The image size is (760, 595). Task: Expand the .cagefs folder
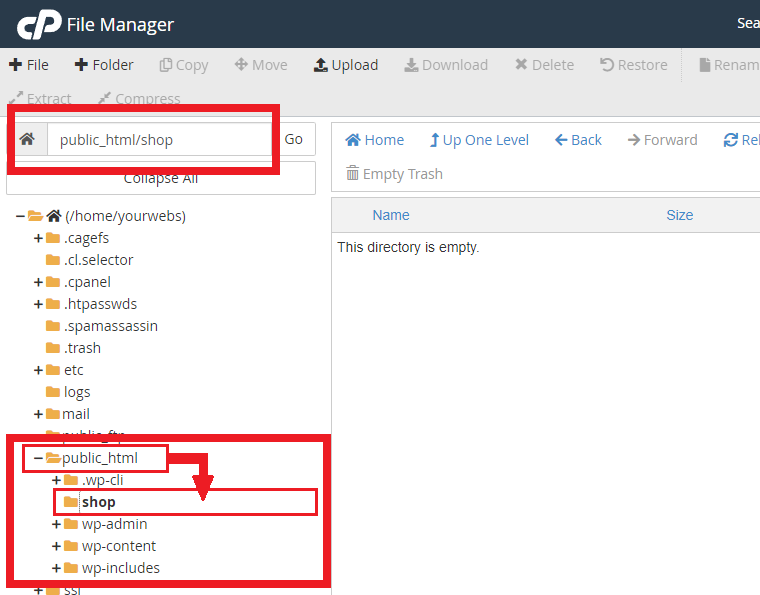pyautogui.click(x=38, y=238)
